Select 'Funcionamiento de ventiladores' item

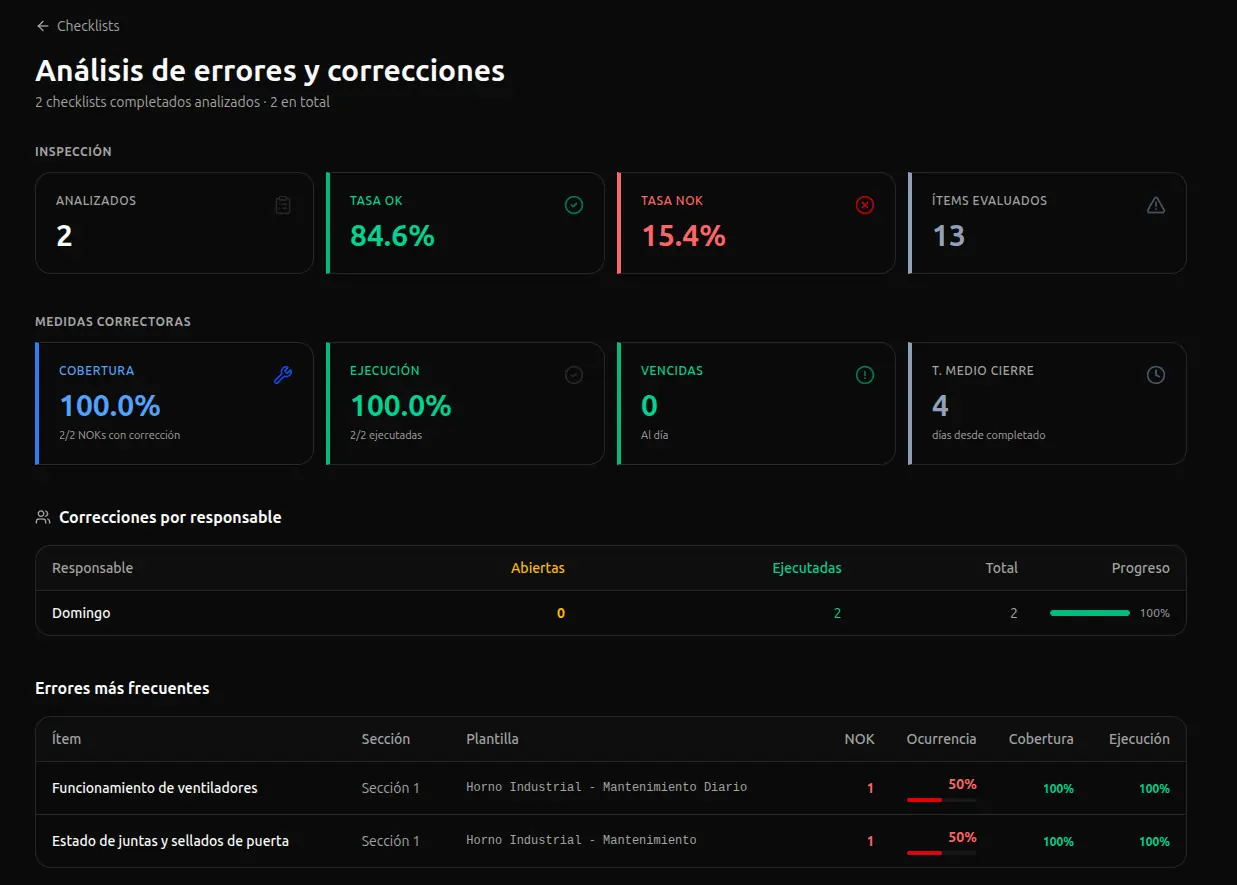point(155,788)
